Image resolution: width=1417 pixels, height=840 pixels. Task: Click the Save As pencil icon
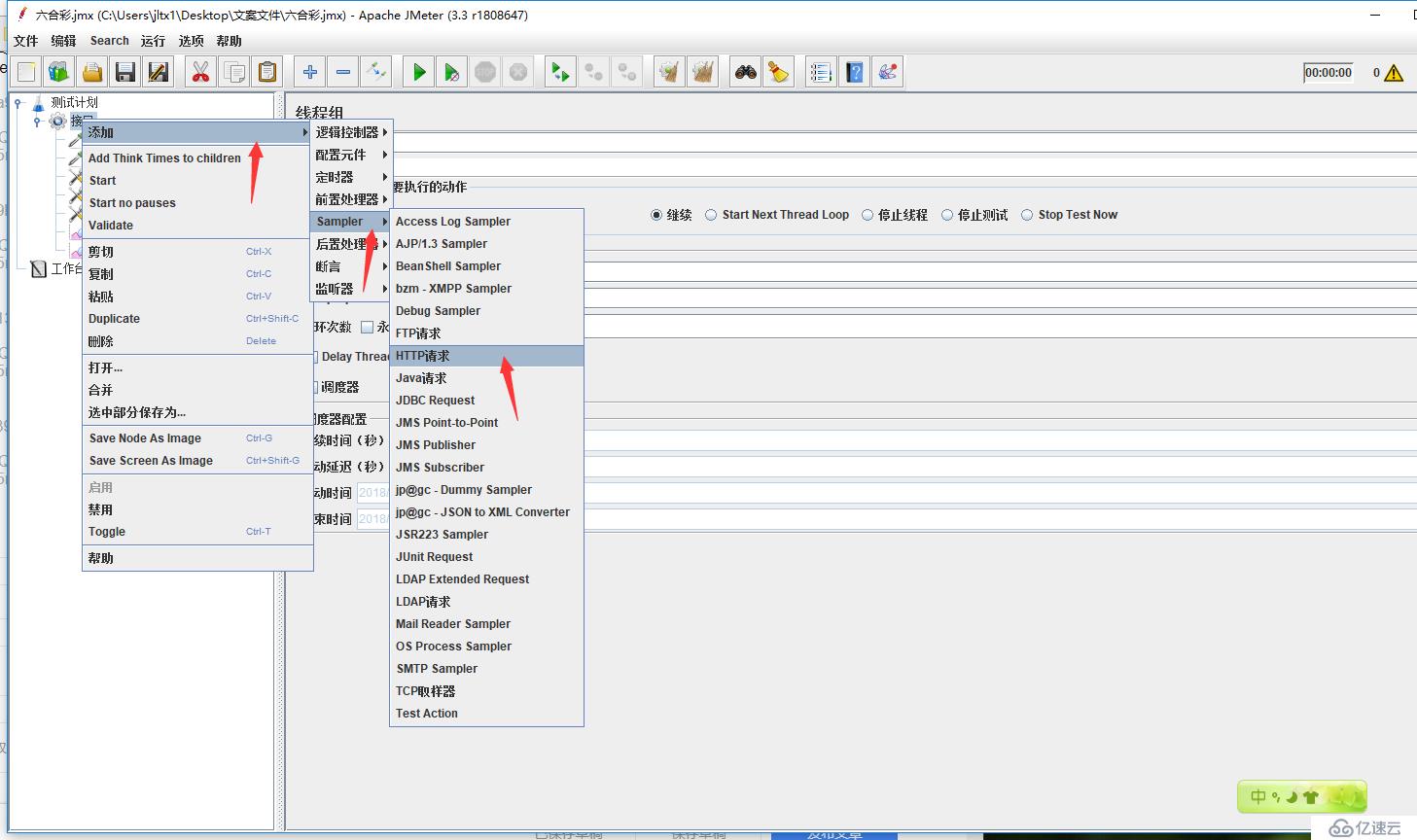(159, 72)
